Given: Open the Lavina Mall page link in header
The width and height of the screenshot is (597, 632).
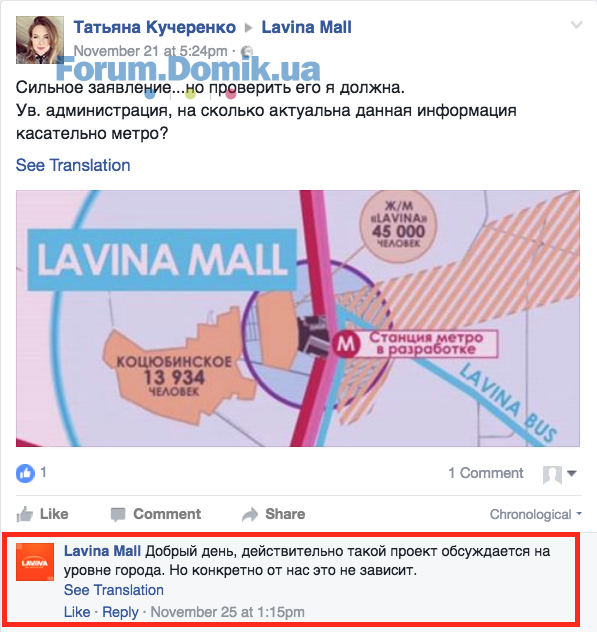Looking at the screenshot, I should (x=306, y=27).
